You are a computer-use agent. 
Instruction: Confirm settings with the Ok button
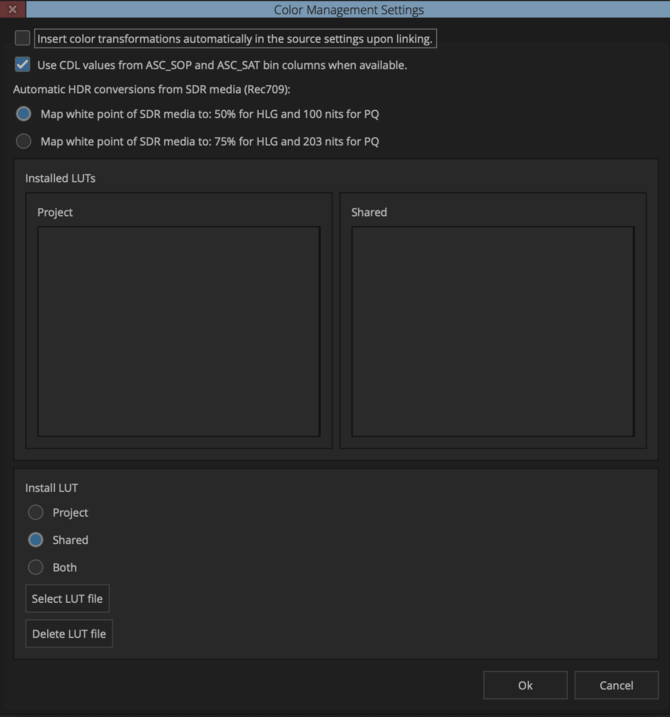pyautogui.click(x=525, y=685)
